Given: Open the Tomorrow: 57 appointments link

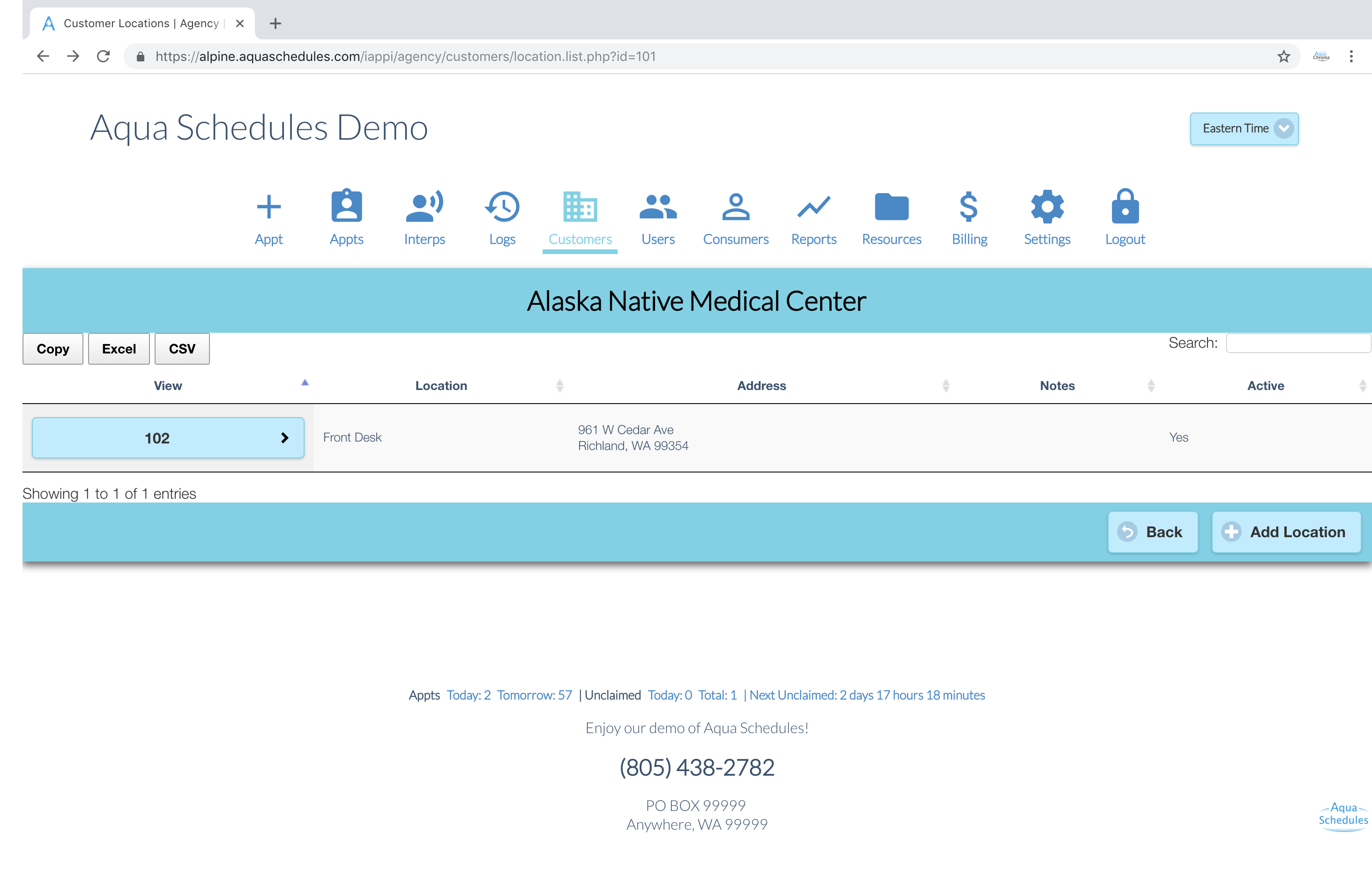Looking at the screenshot, I should (534, 695).
